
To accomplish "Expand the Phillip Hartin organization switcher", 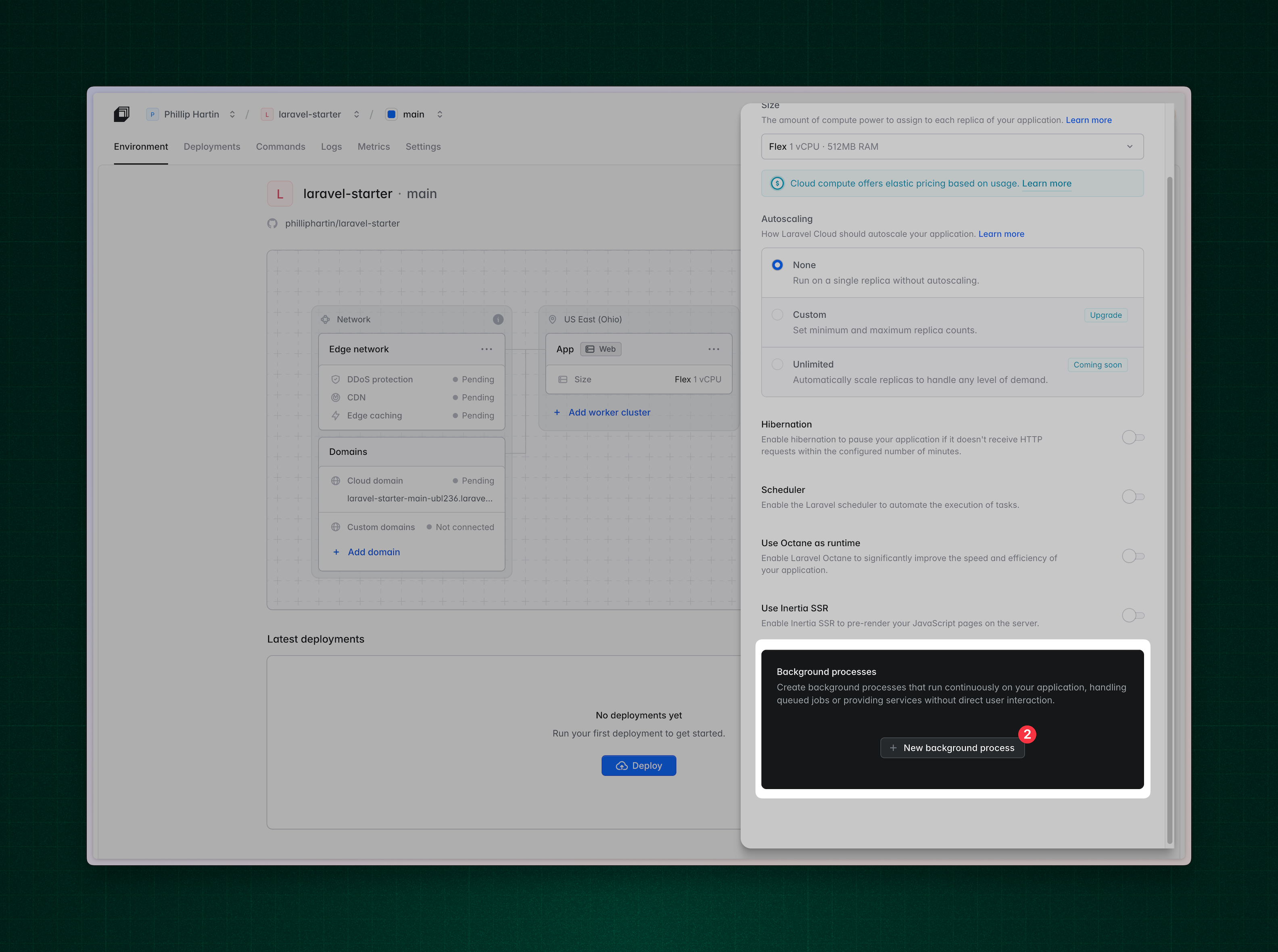I will click(x=232, y=114).
